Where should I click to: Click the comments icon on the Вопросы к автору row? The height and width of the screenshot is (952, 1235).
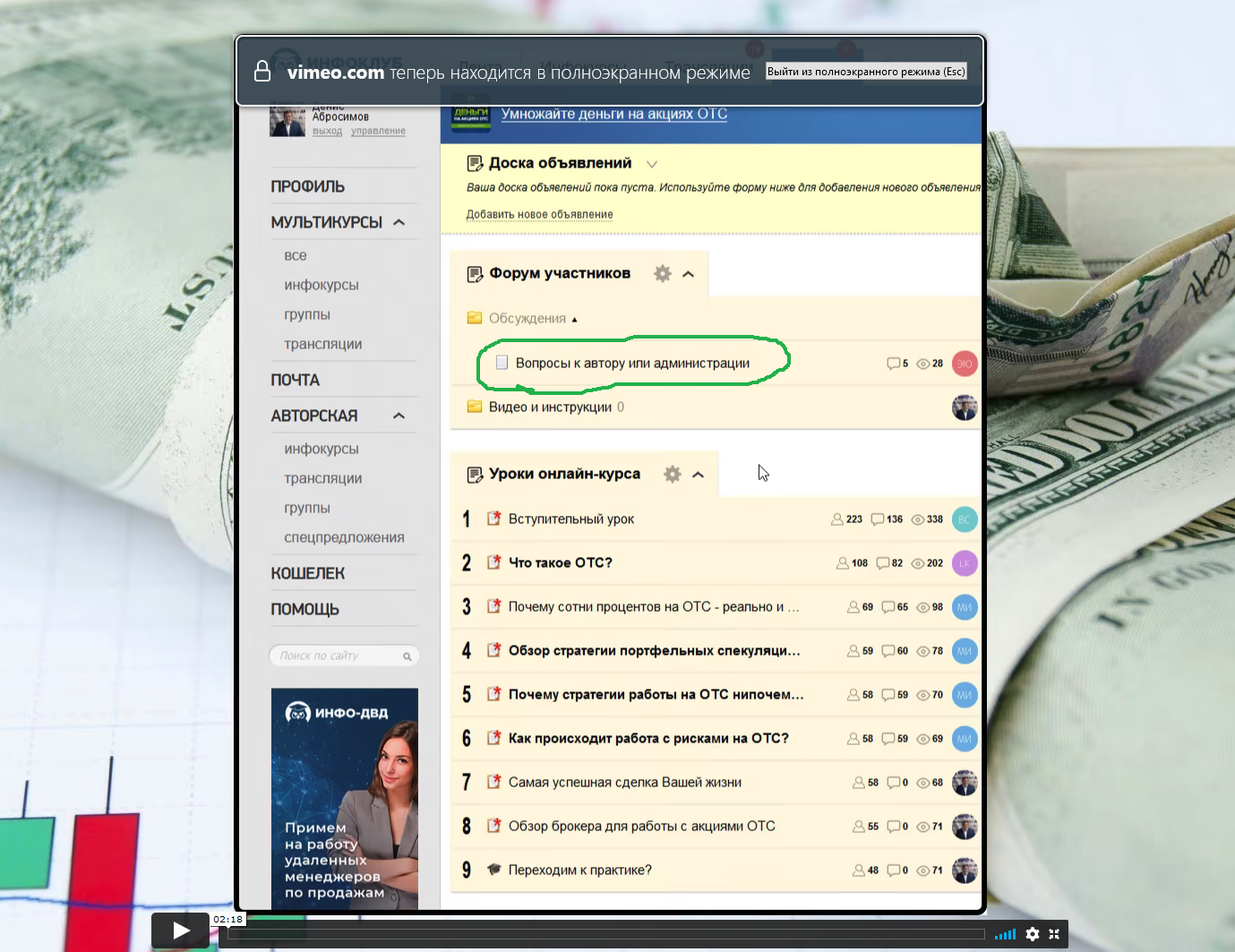coord(893,364)
